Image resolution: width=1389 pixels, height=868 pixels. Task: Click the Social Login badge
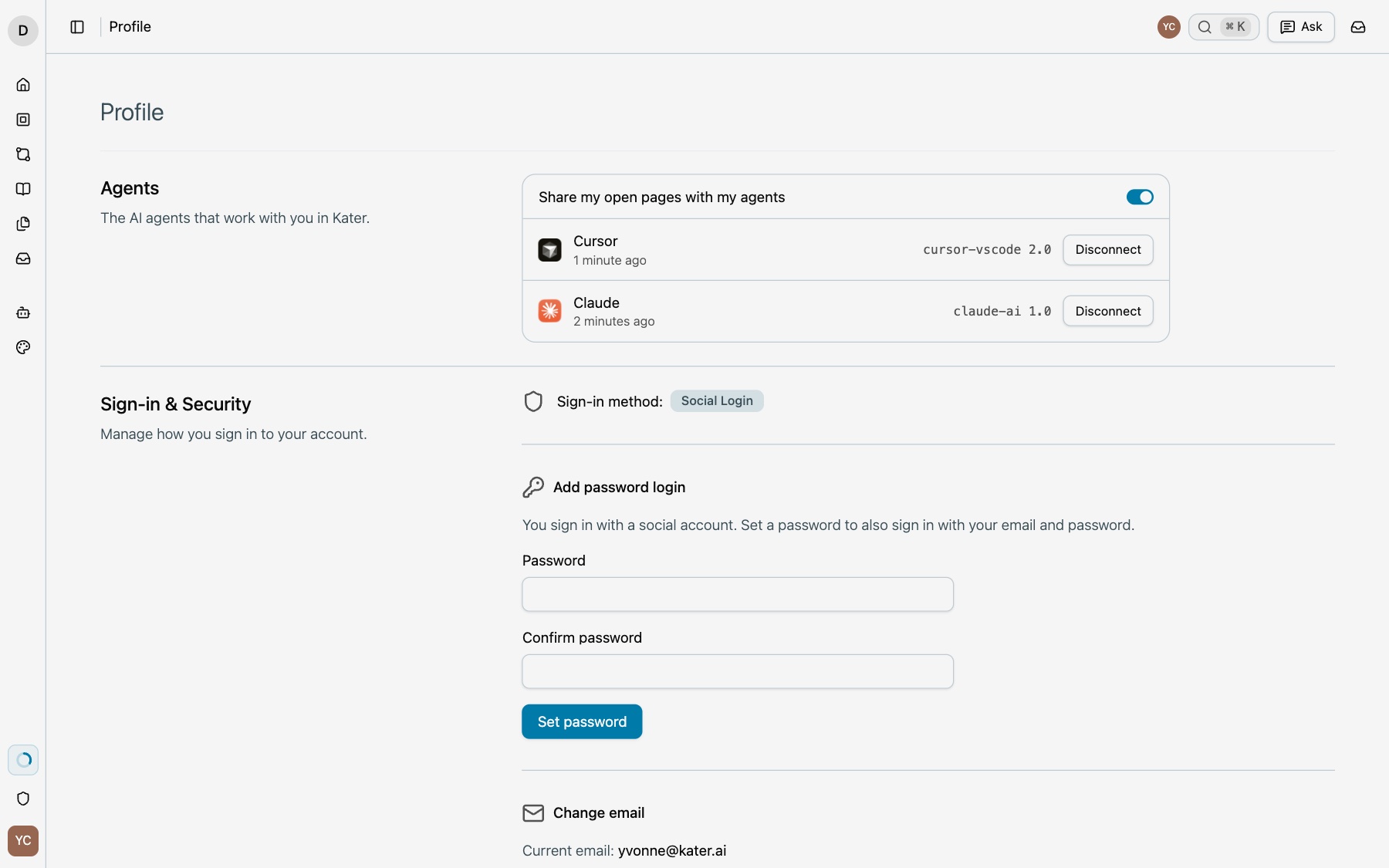(x=717, y=401)
